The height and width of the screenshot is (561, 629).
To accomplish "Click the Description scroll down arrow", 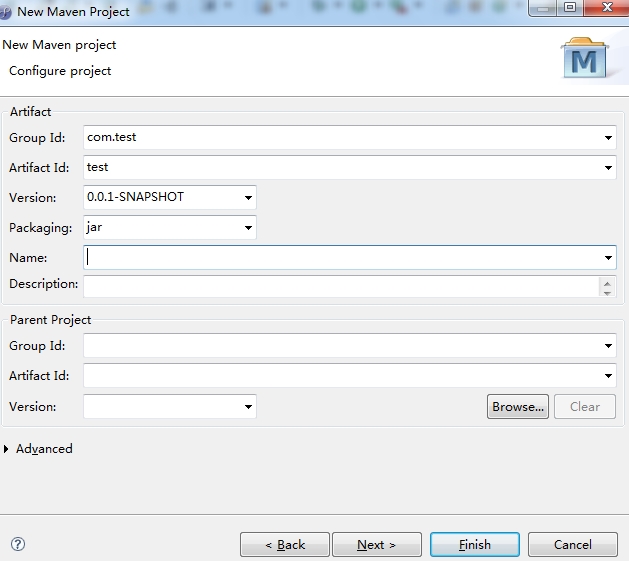I will pyautogui.click(x=607, y=293).
